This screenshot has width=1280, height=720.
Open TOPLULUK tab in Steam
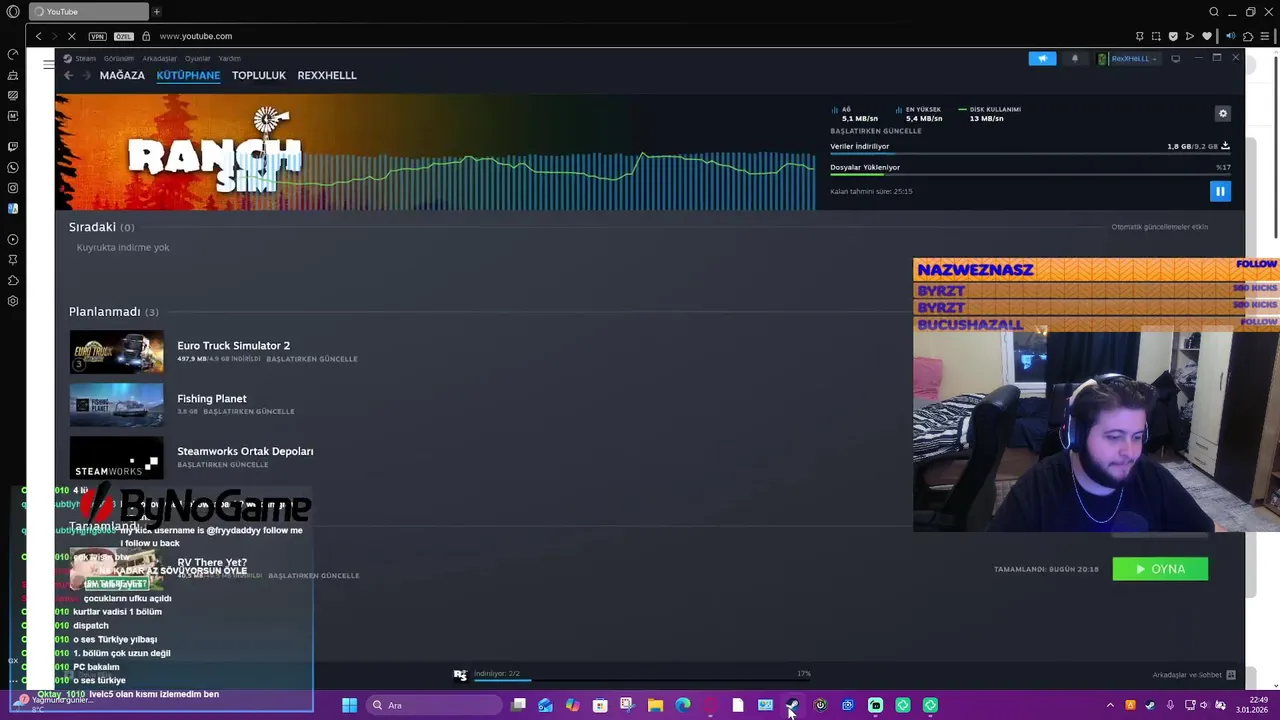click(259, 75)
